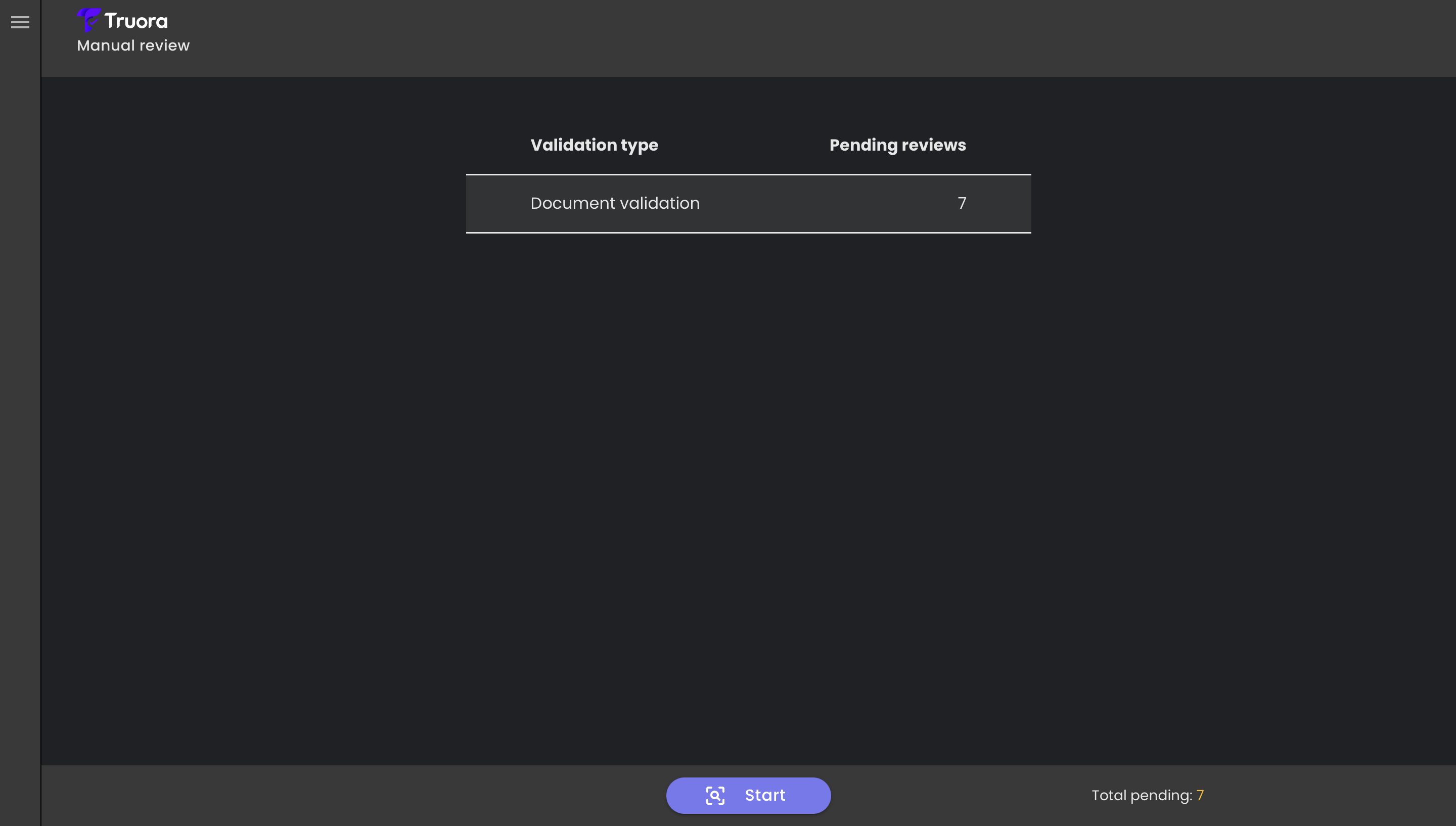Image resolution: width=1456 pixels, height=826 pixels.
Task: Click the Start button
Action: point(748,795)
